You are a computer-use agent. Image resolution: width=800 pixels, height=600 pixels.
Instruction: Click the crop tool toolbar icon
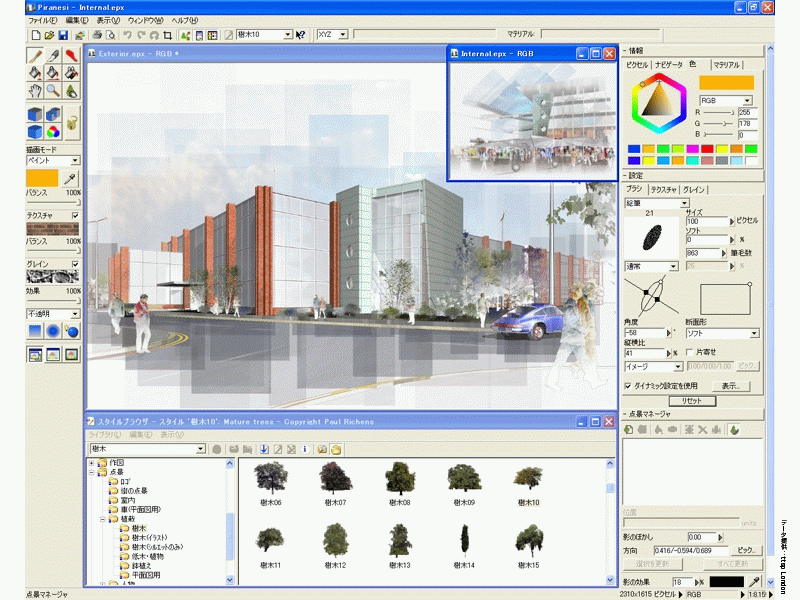click(168, 35)
